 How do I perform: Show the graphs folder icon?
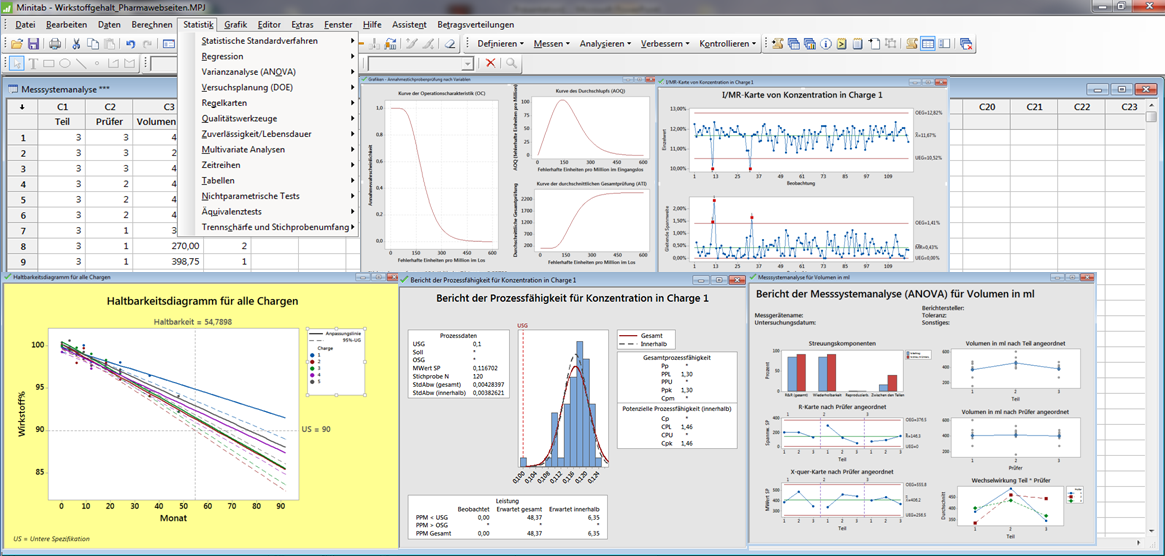click(810, 43)
